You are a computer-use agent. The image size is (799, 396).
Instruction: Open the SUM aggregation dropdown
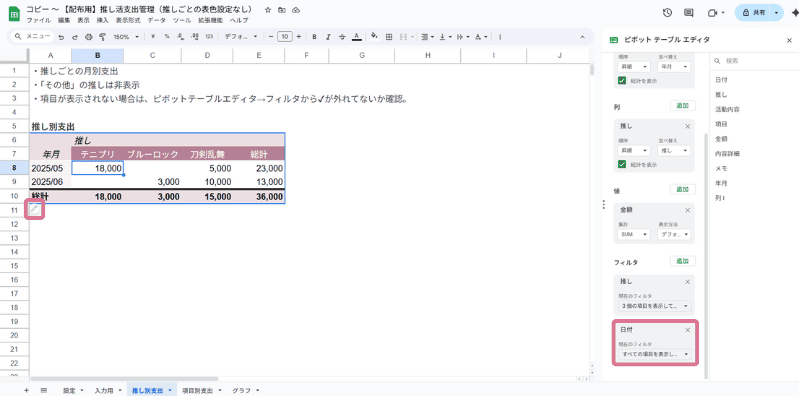(x=634, y=234)
